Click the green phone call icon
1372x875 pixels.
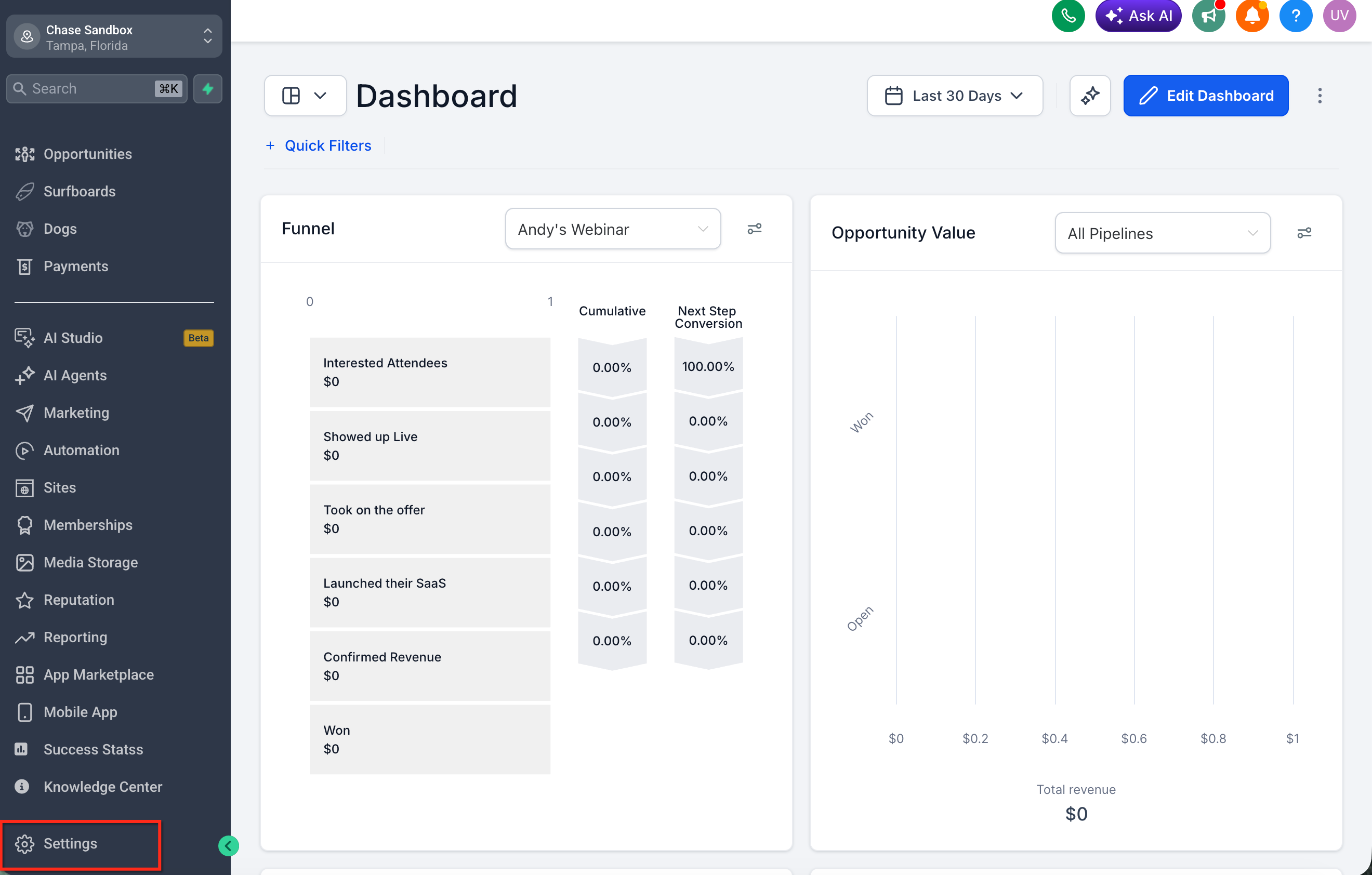[x=1068, y=16]
